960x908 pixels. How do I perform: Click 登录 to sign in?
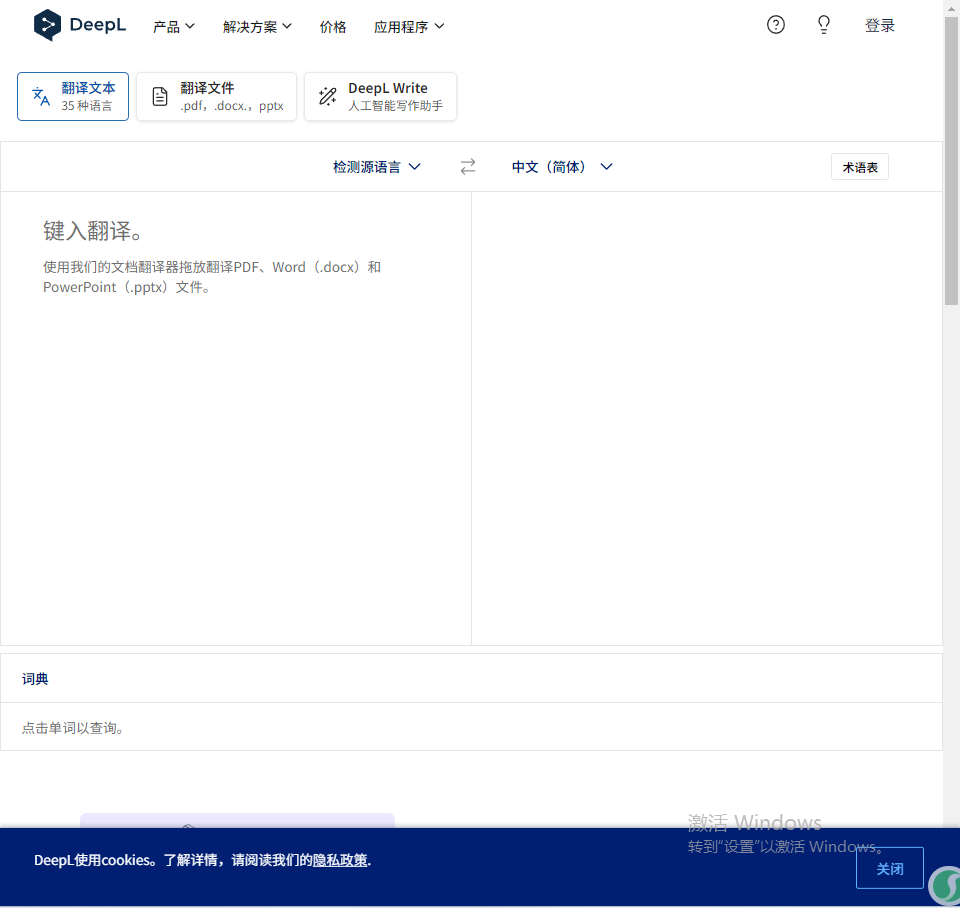tap(880, 25)
